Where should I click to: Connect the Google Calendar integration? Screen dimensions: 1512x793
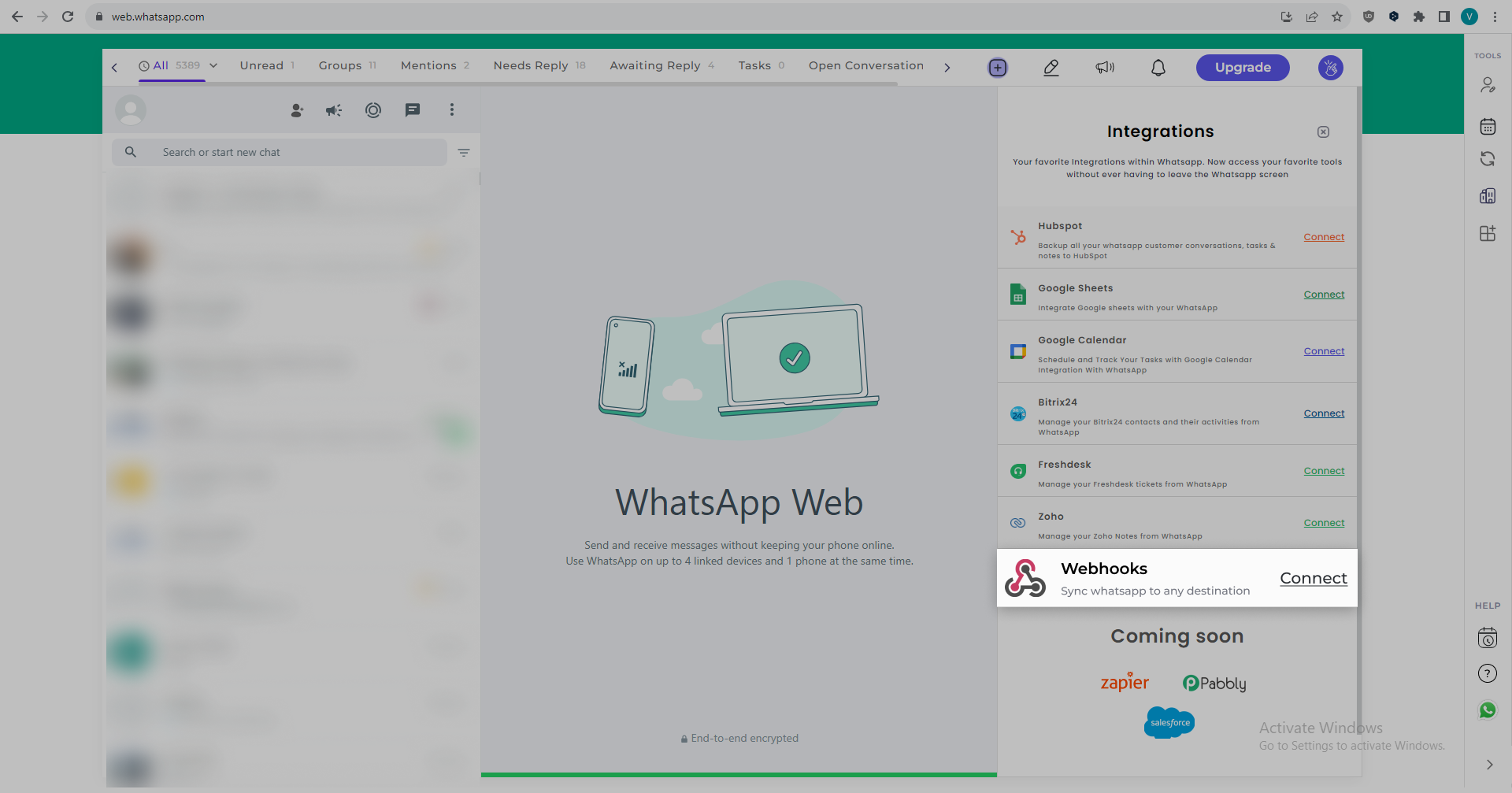click(1324, 351)
